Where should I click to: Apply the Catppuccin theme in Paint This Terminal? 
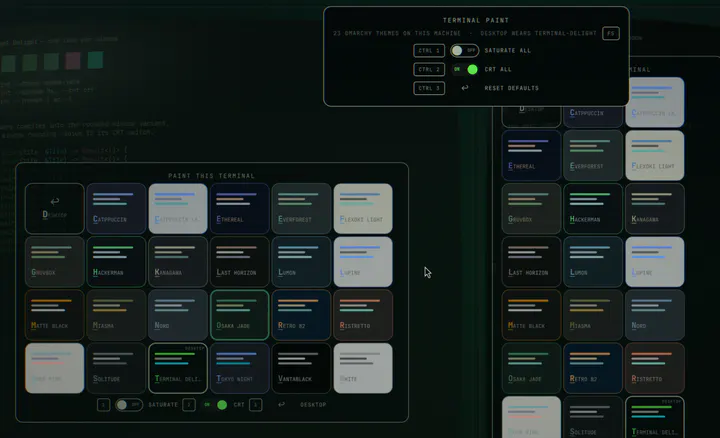coord(116,209)
